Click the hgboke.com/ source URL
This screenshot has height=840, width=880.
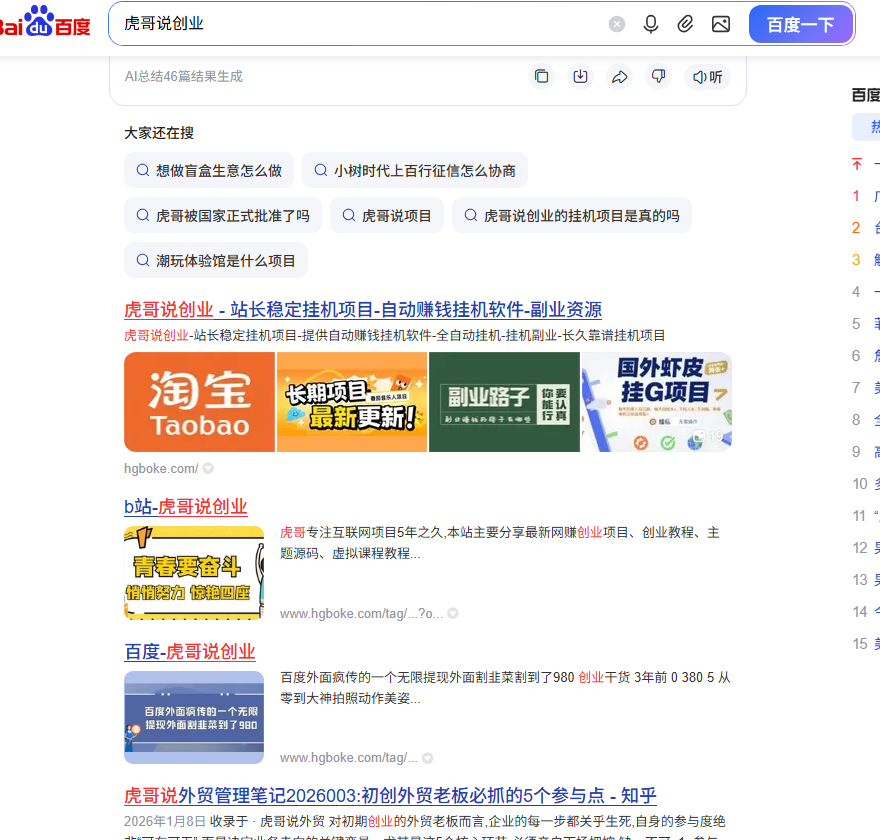click(x=161, y=469)
